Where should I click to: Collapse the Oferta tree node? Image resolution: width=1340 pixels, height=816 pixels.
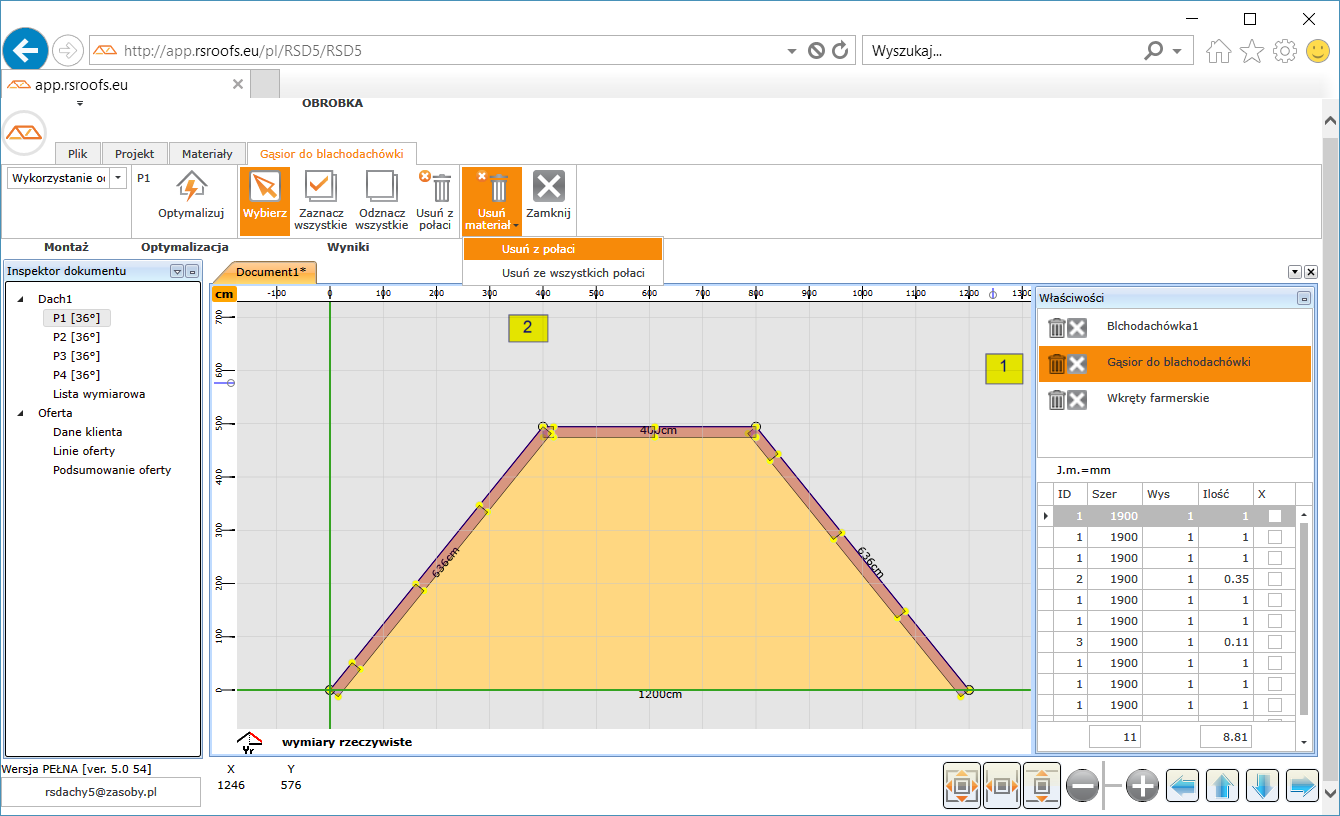[22, 413]
